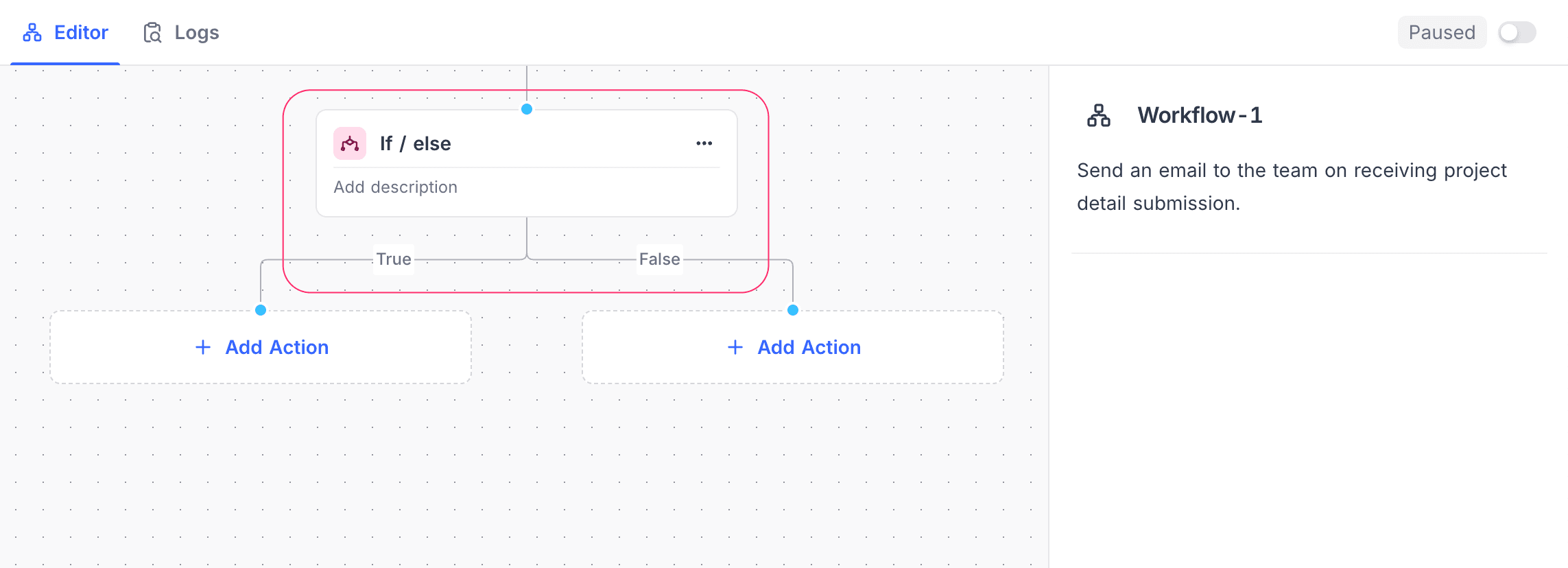
Task: Switch to the Logs tab
Action: pyautogui.click(x=197, y=32)
